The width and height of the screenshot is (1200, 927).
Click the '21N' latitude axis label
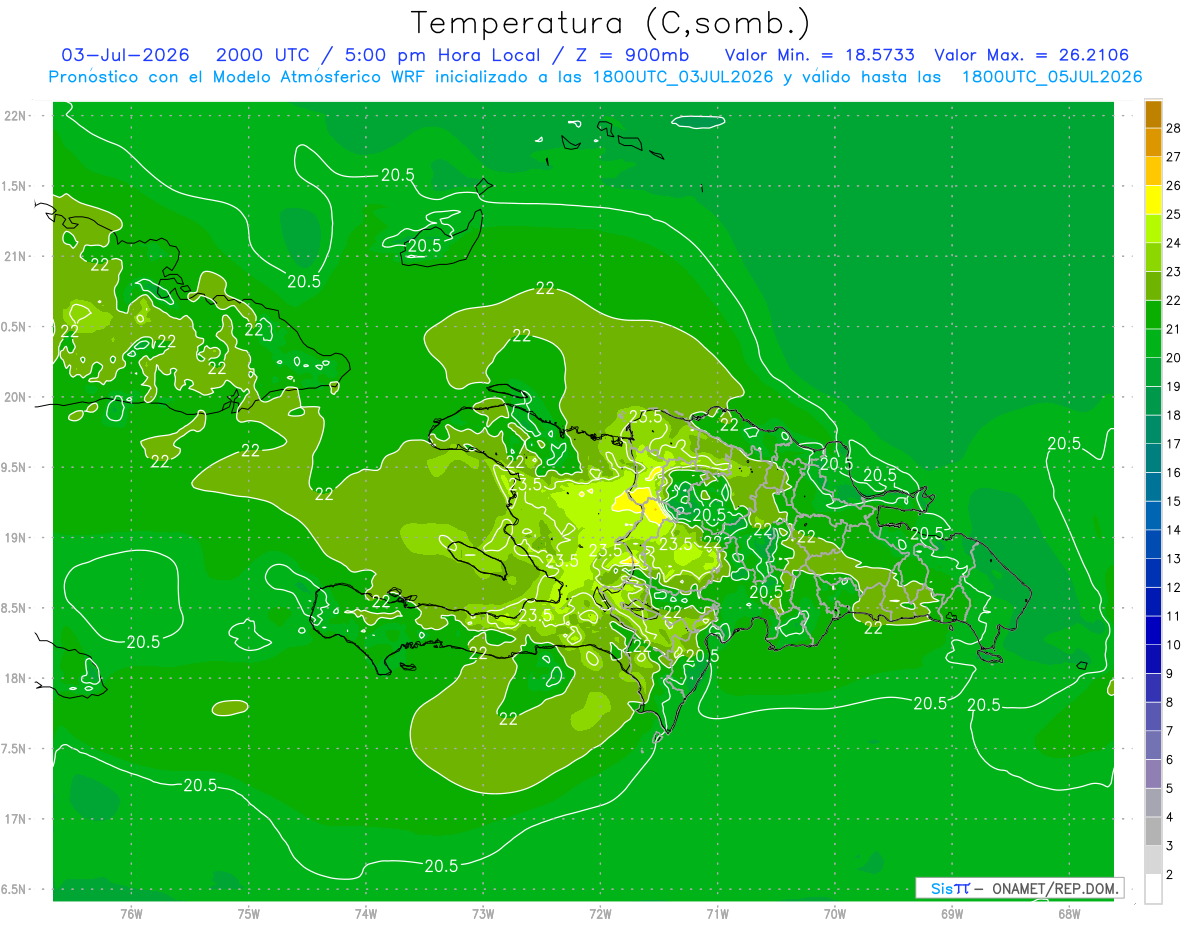point(15,257)
